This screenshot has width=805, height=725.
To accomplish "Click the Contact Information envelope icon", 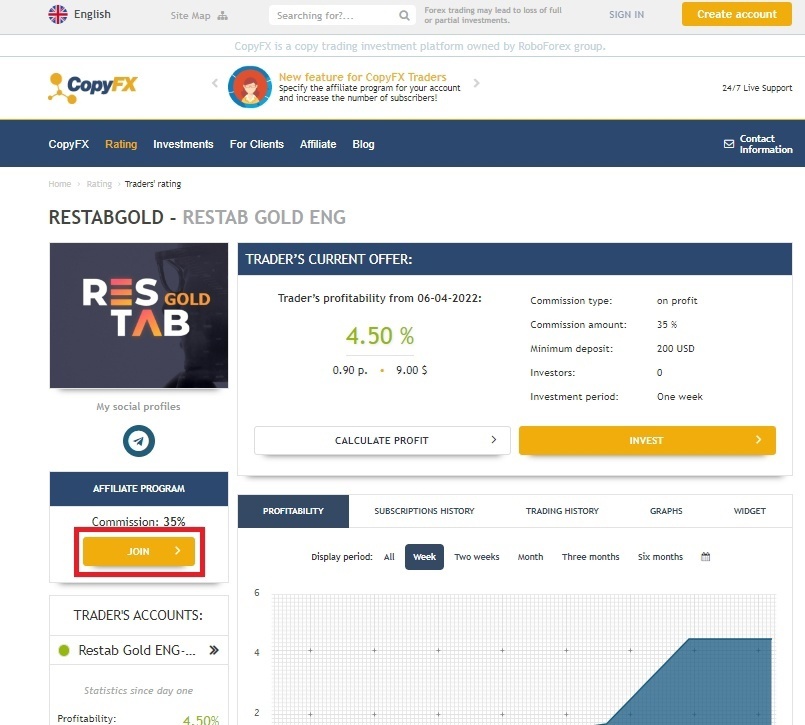I will pos(729,144).
